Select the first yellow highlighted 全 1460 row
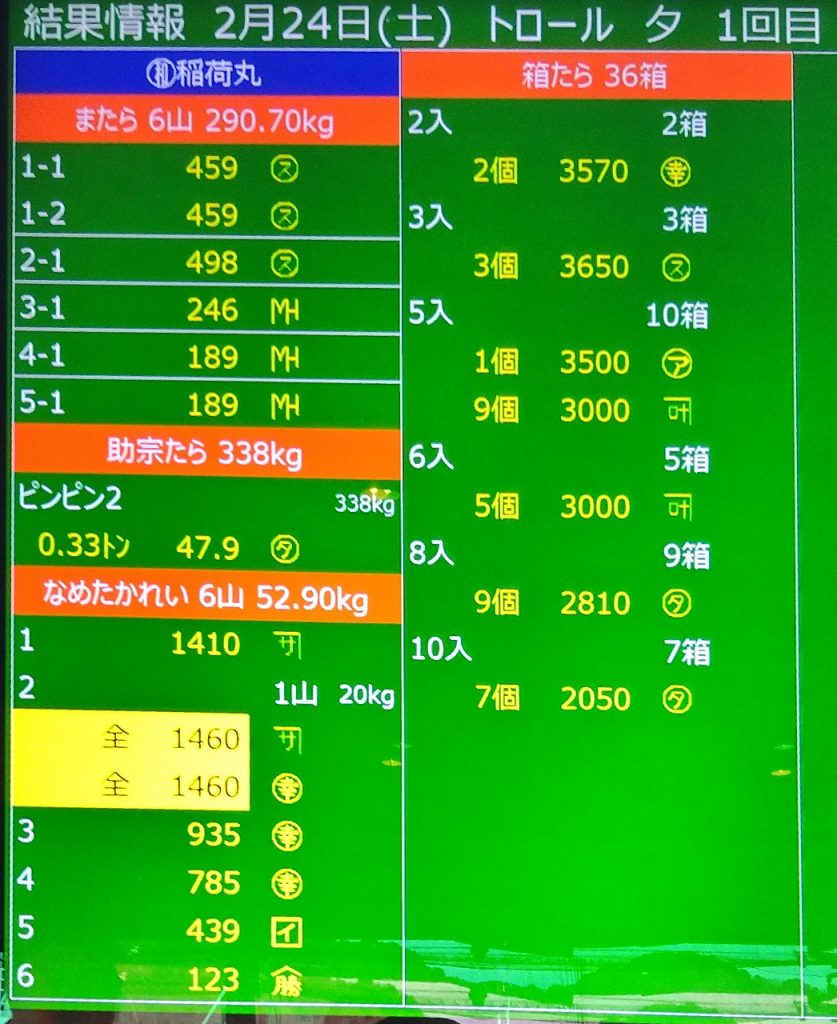 (x=130, y=739)
